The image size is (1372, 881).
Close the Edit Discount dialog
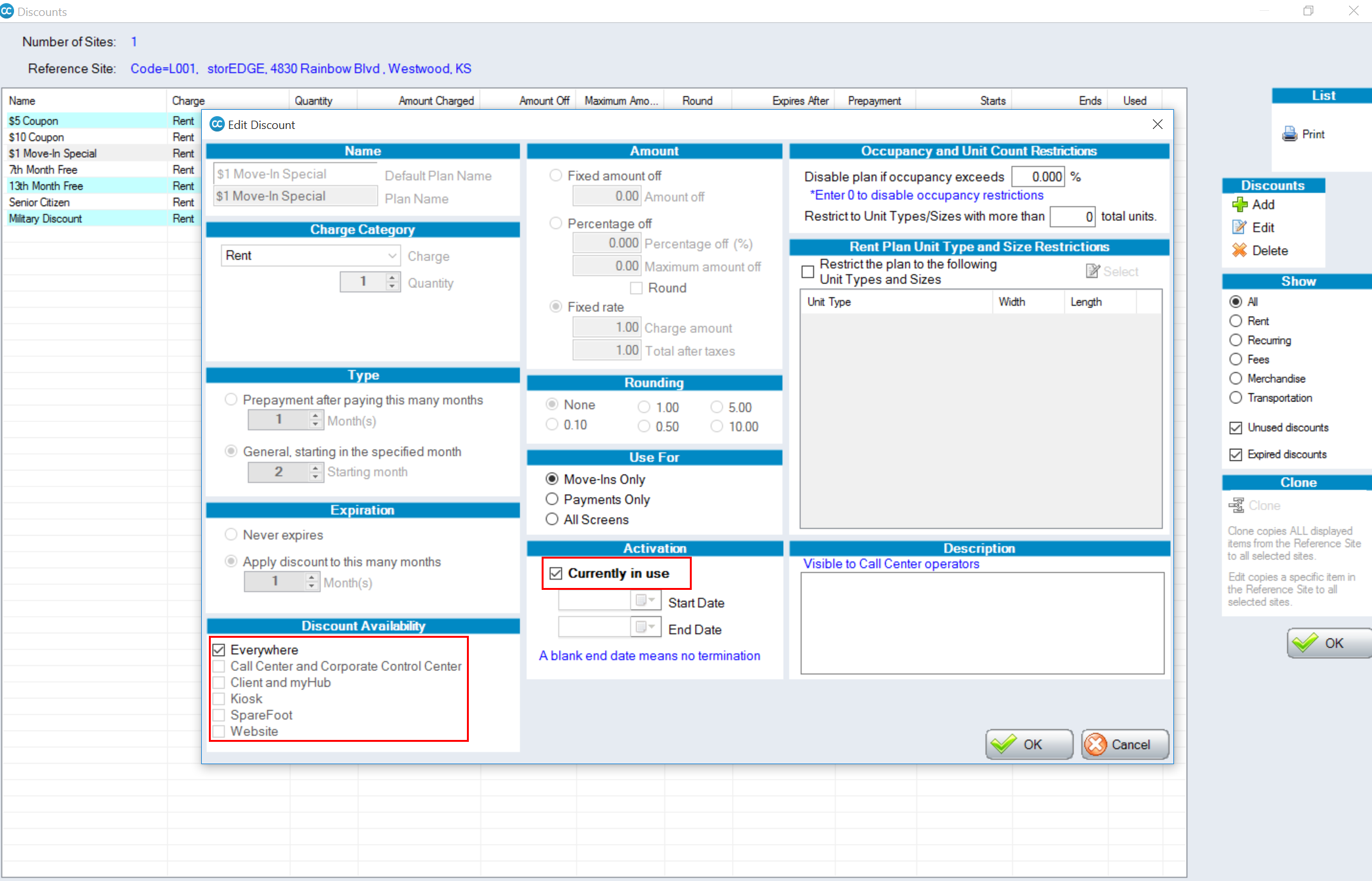click(1157, 124)
